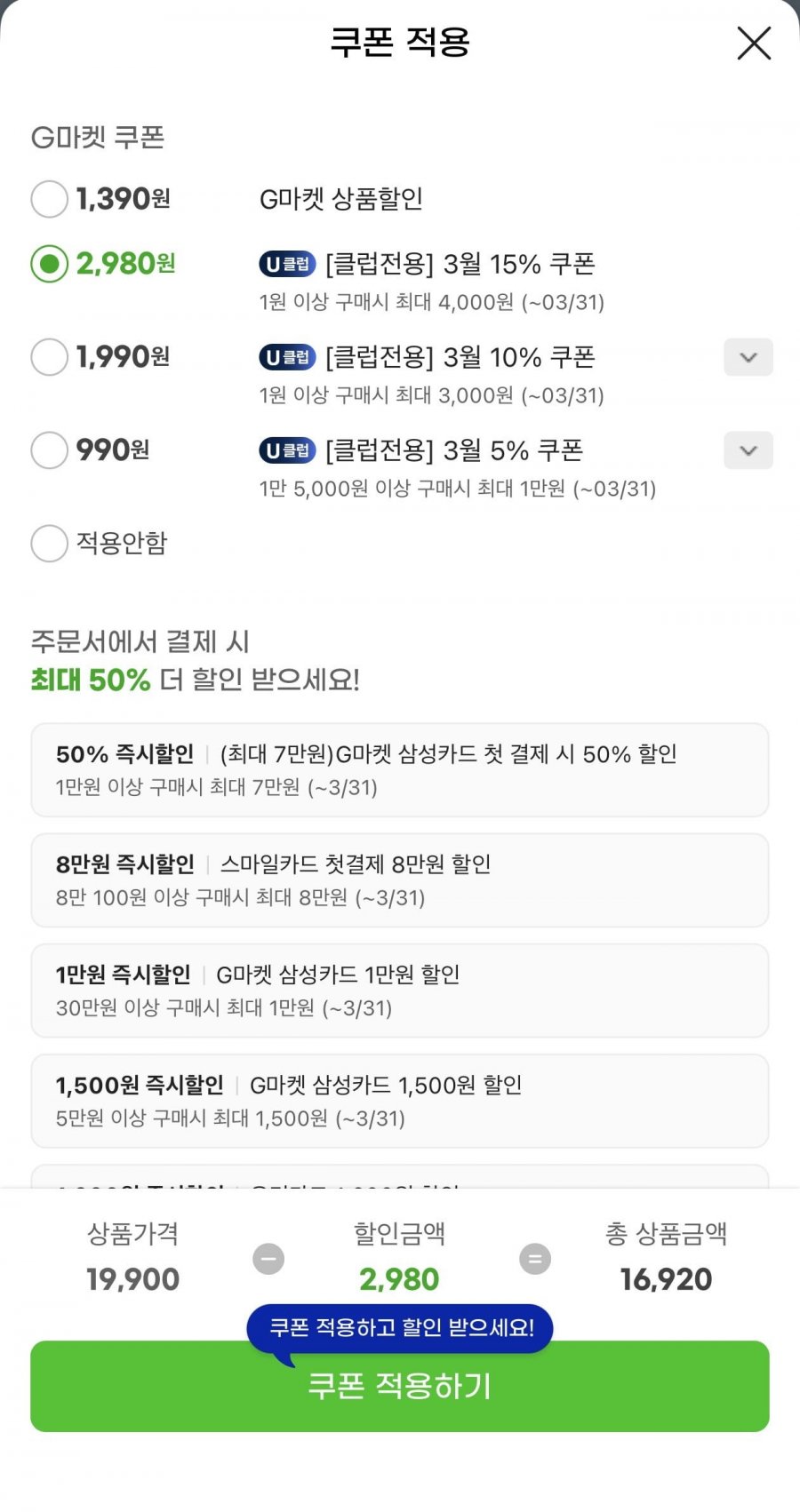Open the 스마일카드 첫결제 8만원 할인 offer
The width and height of the screenshot is (800, 1512).
pyautogui.click(x=399, y=879)
